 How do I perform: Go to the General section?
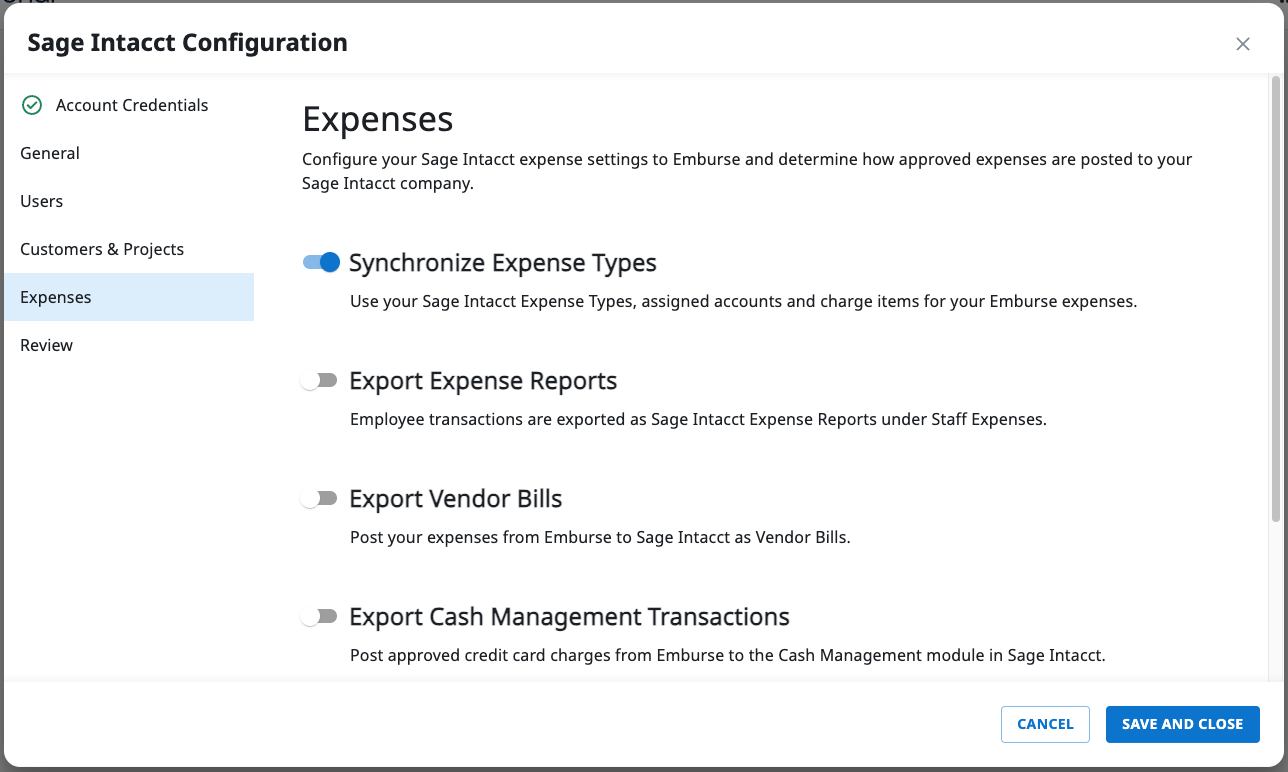(129, 153)
